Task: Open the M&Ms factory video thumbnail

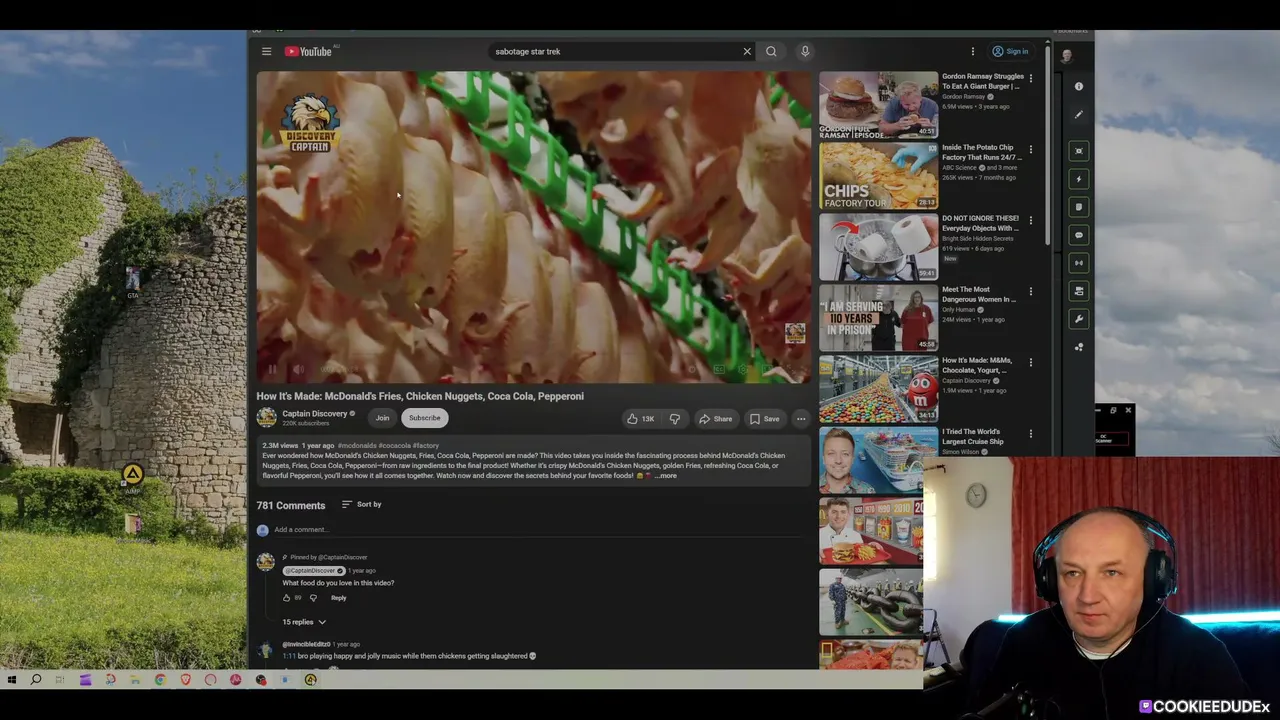Action: 879,388
